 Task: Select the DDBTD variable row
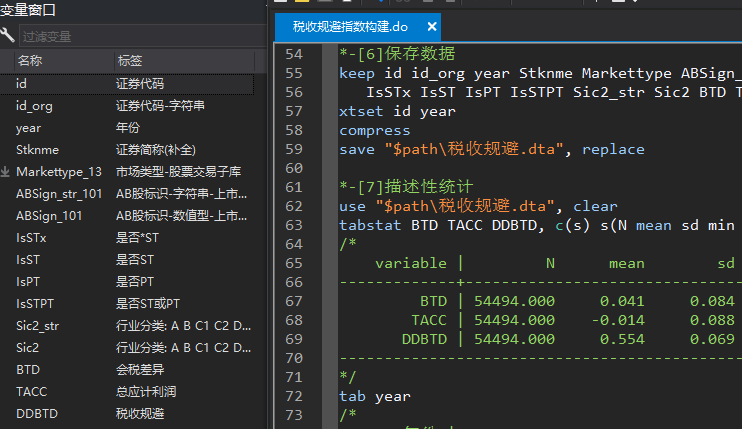click(36, 414)
